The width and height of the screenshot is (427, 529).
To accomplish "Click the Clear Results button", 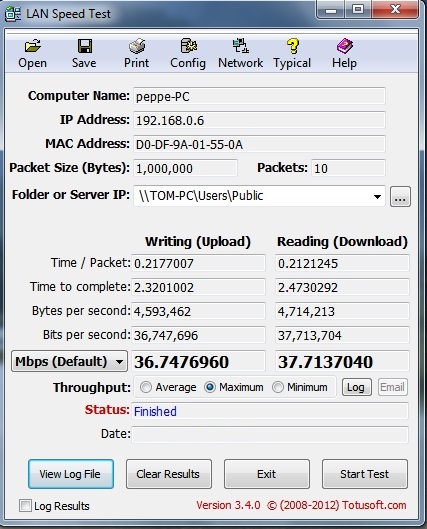I will coord(169,474).
